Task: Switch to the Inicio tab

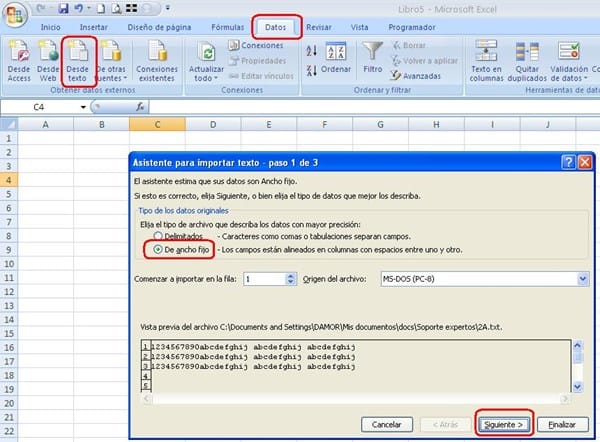Action: point(51,27)
